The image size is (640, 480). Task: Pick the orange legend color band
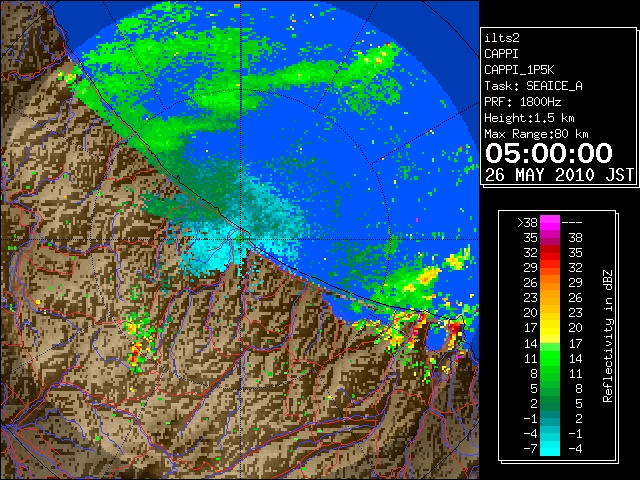click(550, 282)
